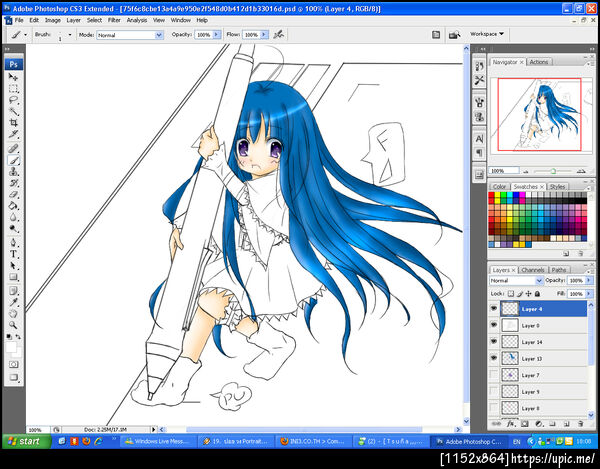Click Navigator zoom slider handle
This screenshot has width=600, height=469.
point(553,171)
